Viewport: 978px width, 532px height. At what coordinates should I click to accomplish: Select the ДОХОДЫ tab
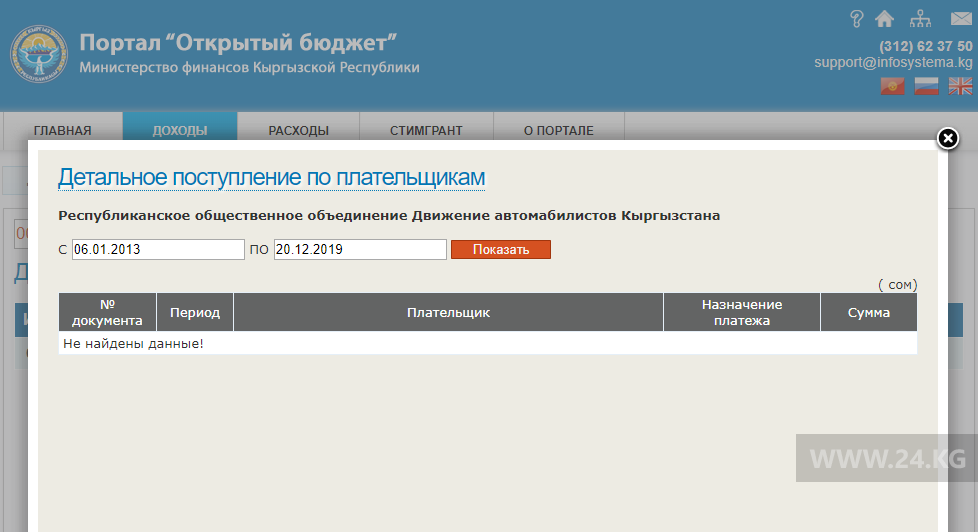(x=180, y=130)
